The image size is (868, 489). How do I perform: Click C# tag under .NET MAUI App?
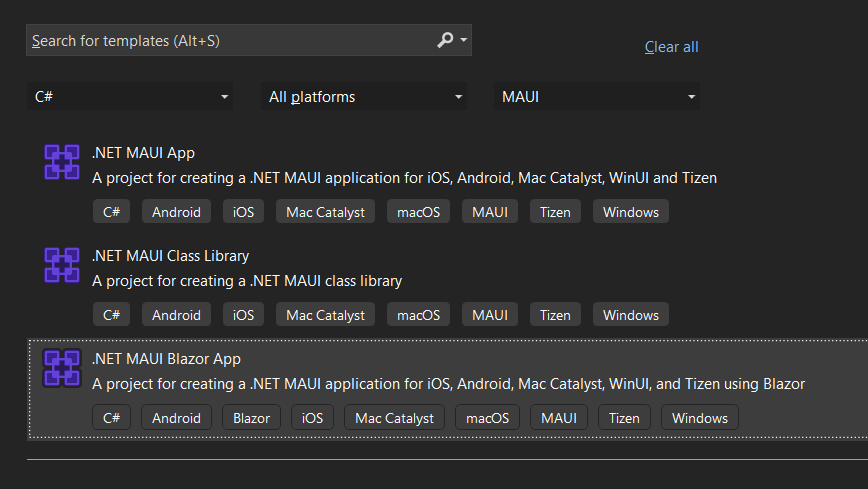coord(111,212)
